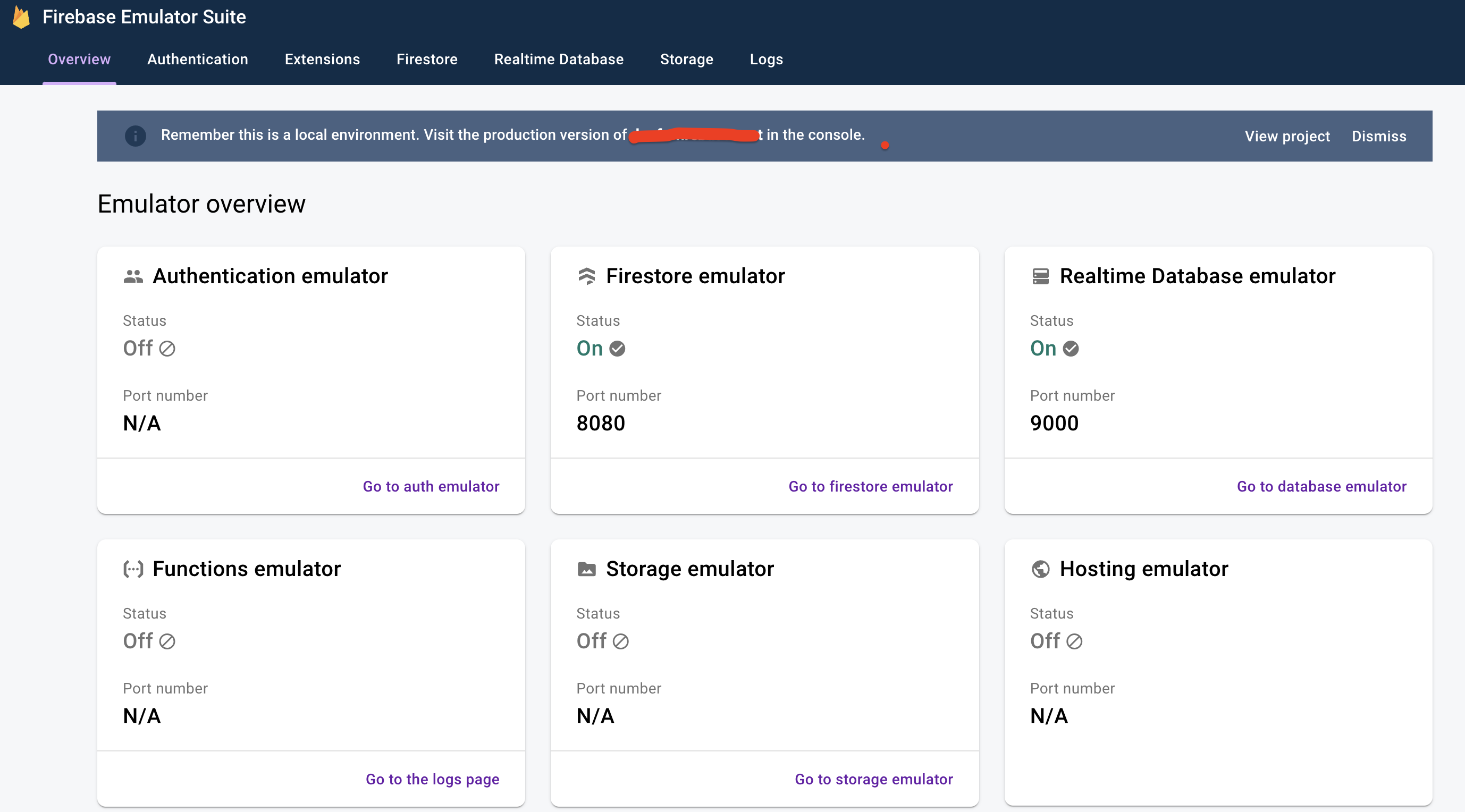1465x812 pixels.
Task: Click the Storage emulator folder icon
Action: tap(586, 569)
